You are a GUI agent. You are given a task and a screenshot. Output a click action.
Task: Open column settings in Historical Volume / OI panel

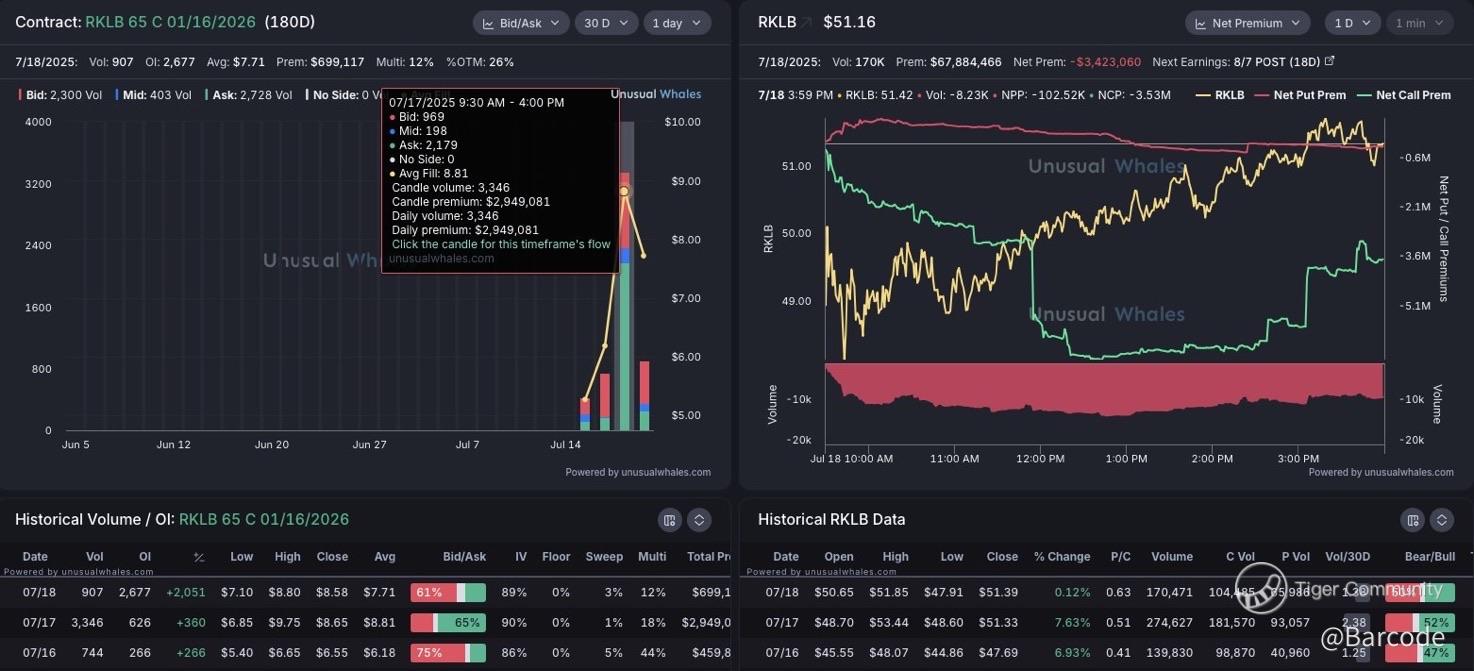pos(669,519)
